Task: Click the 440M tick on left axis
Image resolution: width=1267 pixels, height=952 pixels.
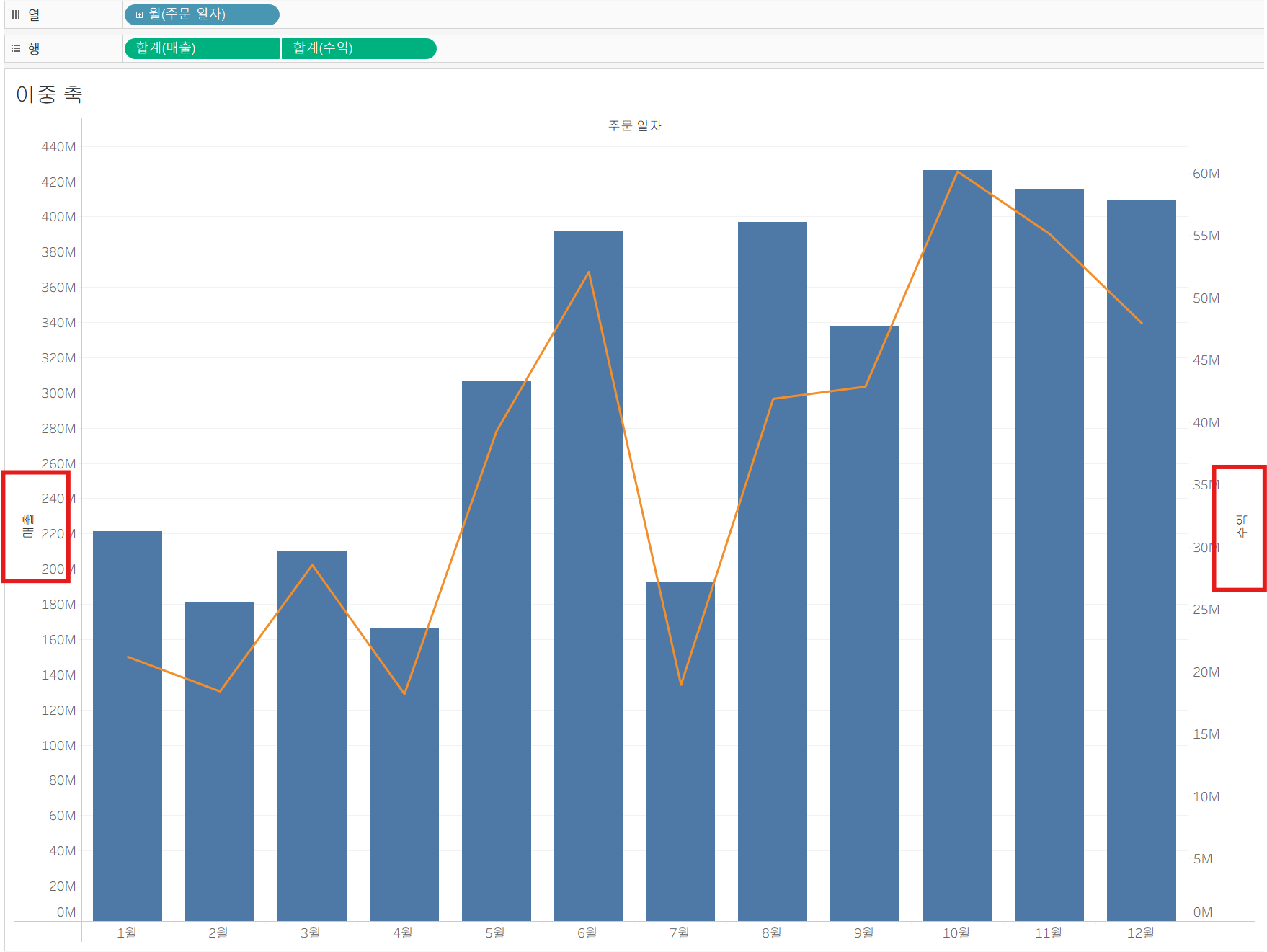Action: coord(58,147)
